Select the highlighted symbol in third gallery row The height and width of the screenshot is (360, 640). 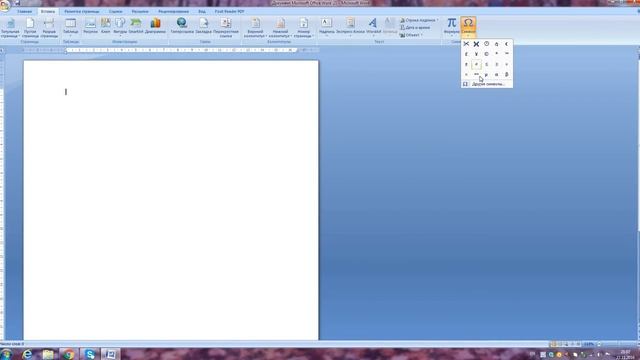pos(476,64)
